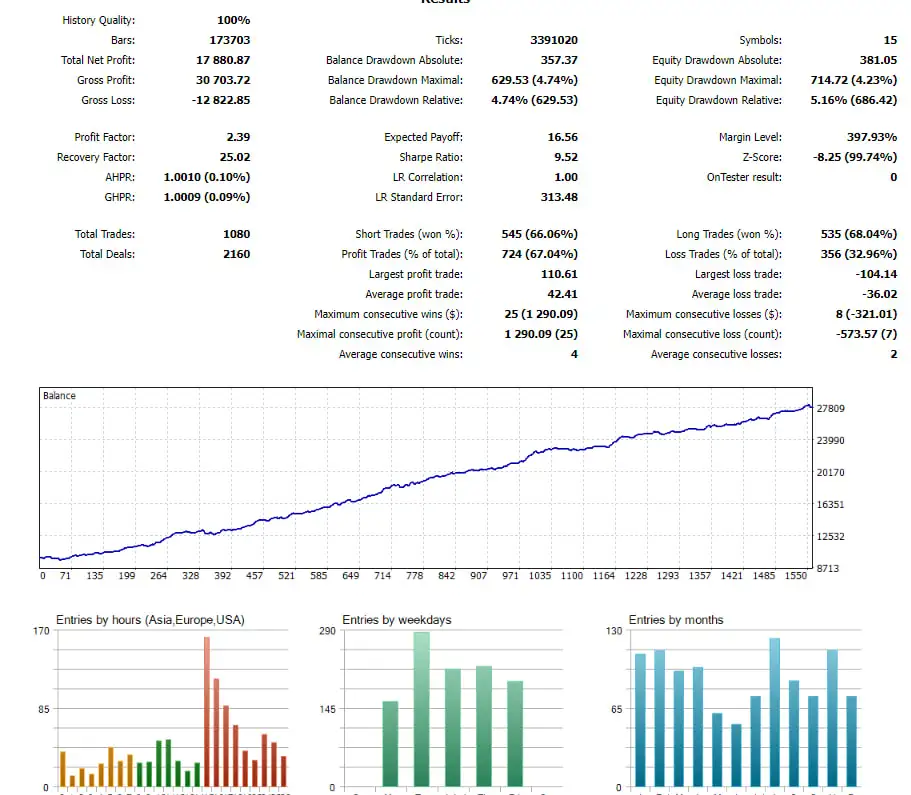This screenshot has width=911, height=795.
Task: Click the Balance label in the chart
Action: (x=59, y=396)
